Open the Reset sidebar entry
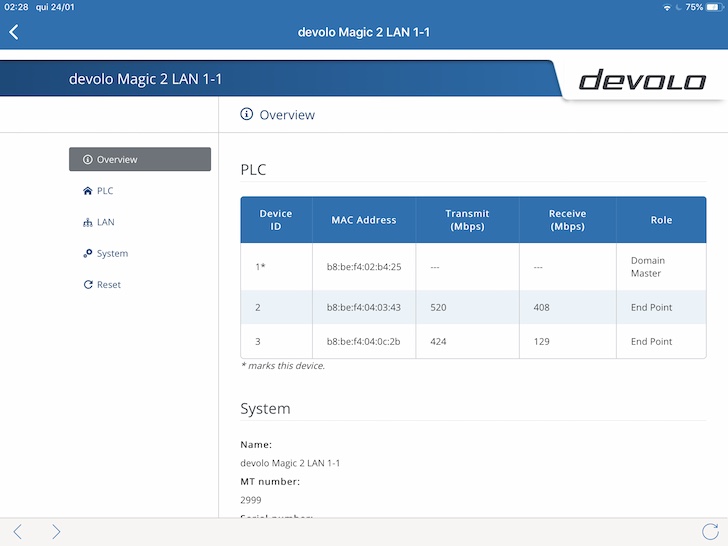This screenshot has width=728, height=546. tap(108, 285)
